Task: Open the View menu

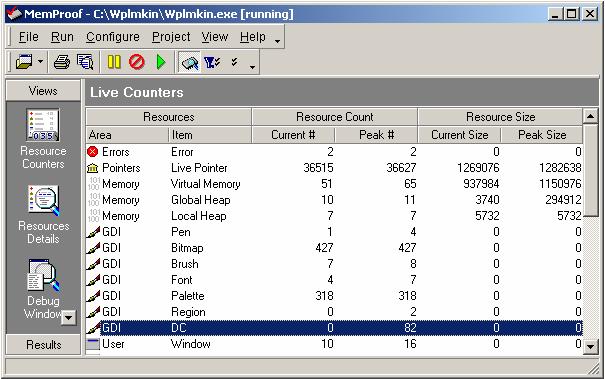Action: pos(215,37)
